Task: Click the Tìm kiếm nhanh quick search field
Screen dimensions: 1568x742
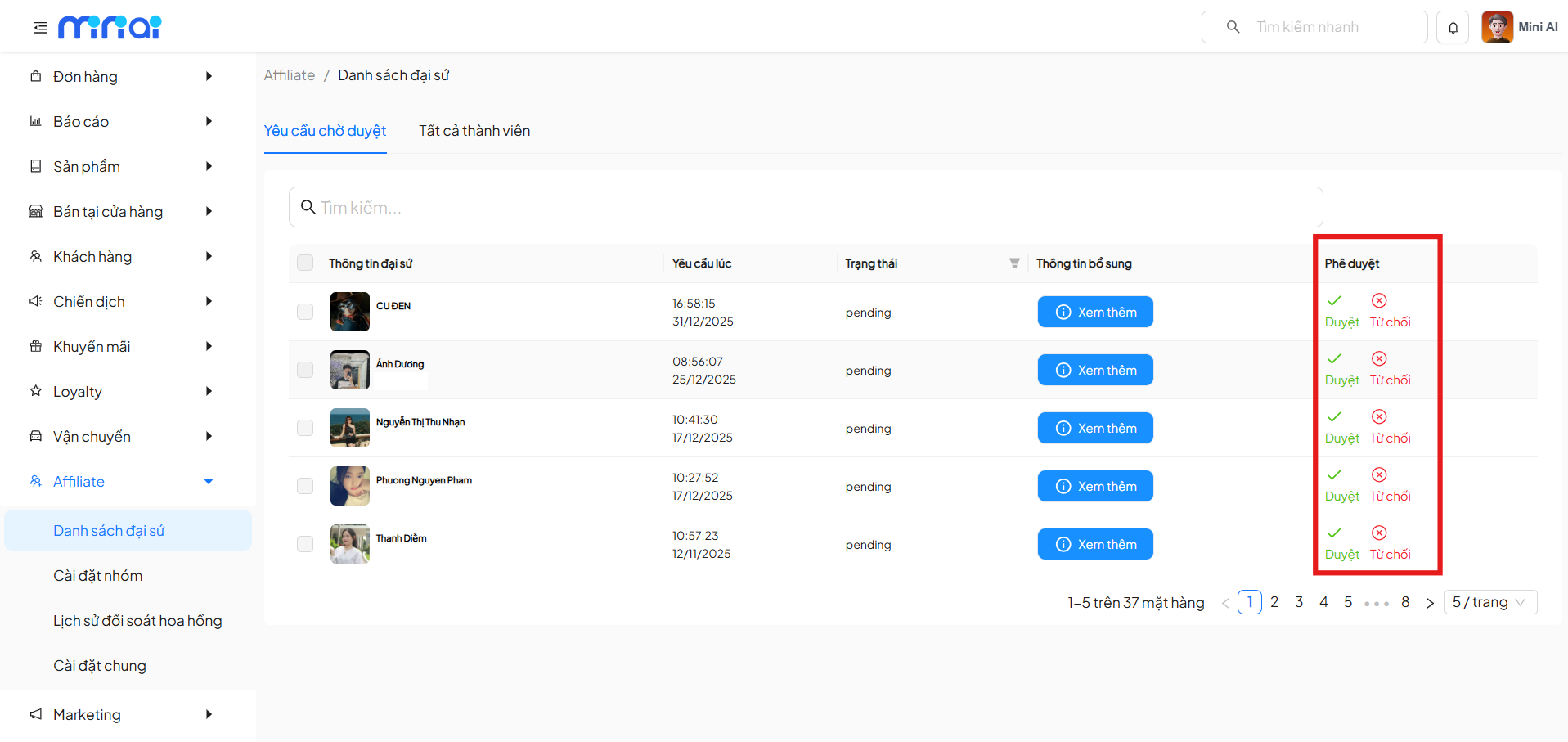Action: tap(1325, 27)
